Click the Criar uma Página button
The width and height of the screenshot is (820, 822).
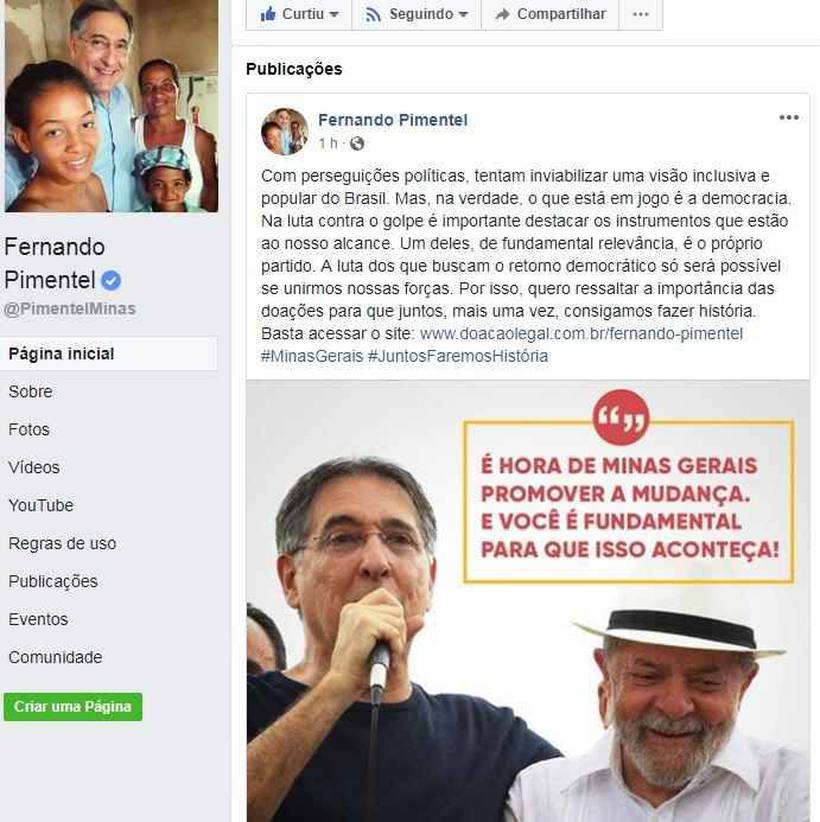tap(73, 707)
